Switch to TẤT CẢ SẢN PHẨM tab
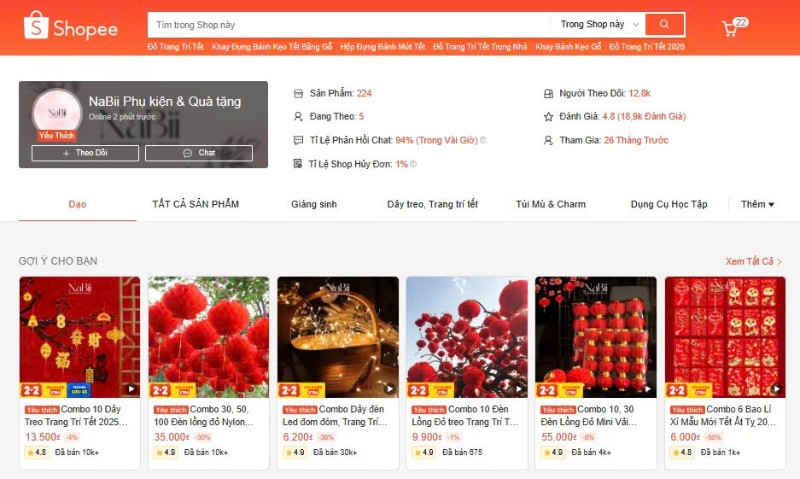Screen dimensions: 800x479 [x=195, y=204]
